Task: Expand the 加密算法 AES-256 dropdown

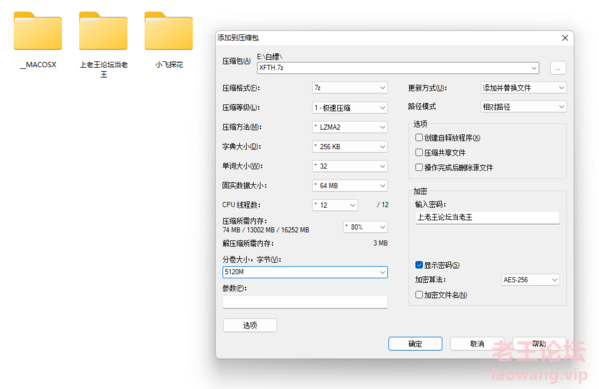Action: pyautogui.click(x=530, y=280)
